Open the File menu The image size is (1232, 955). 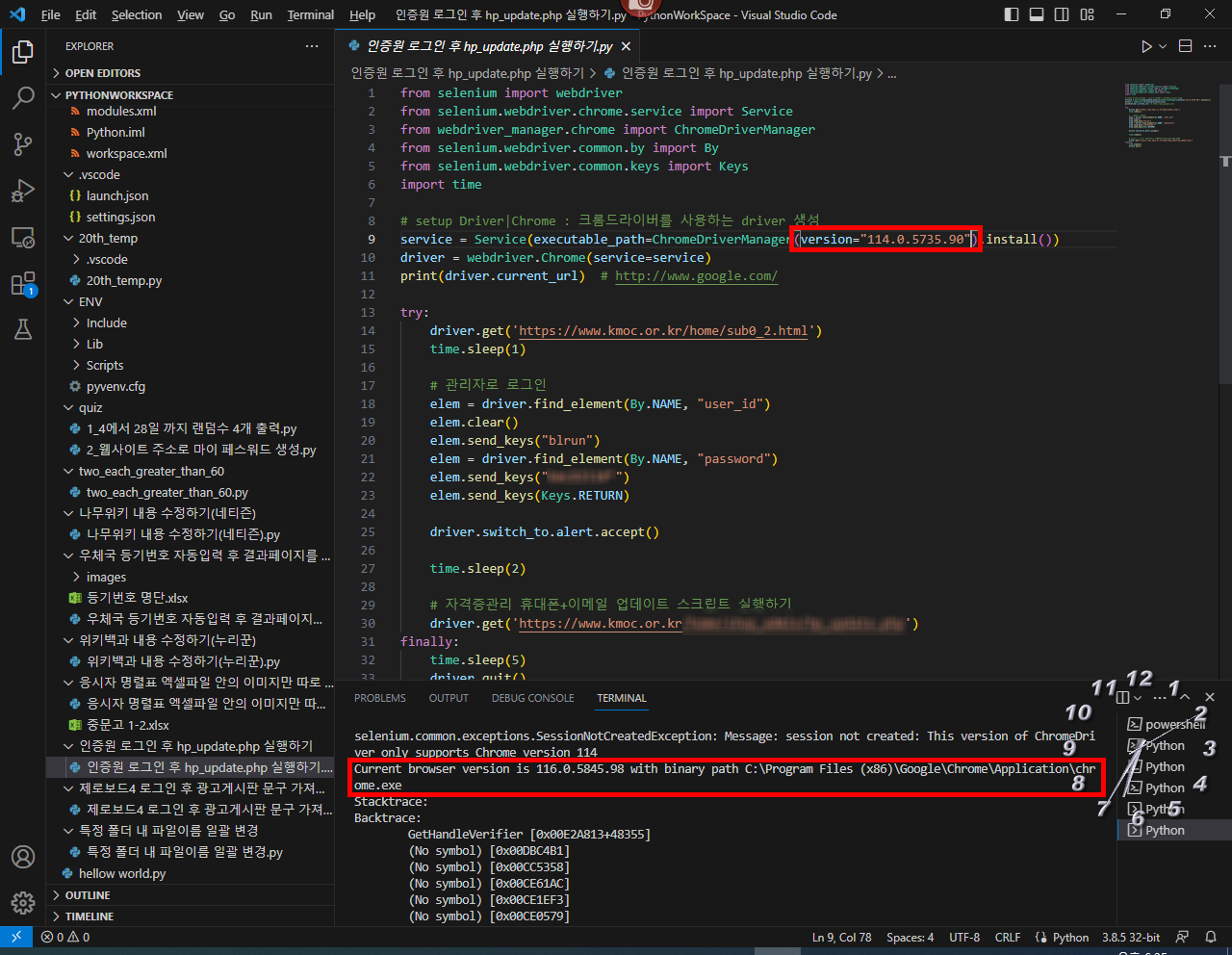pyautogui.click(x=51, y=14)
